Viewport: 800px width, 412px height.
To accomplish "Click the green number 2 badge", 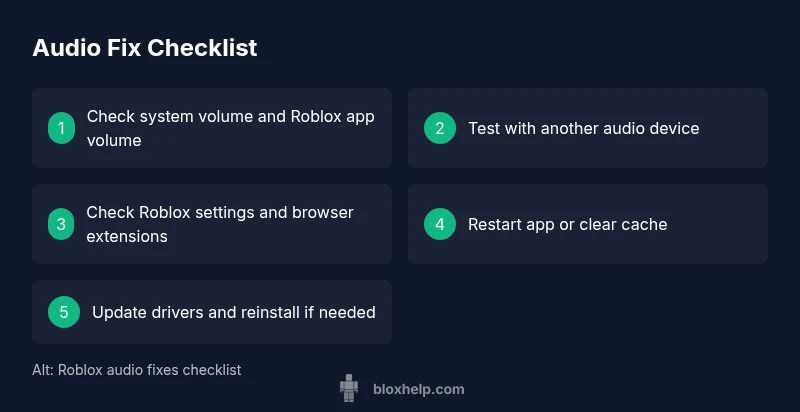I will [x=439, y=128].
